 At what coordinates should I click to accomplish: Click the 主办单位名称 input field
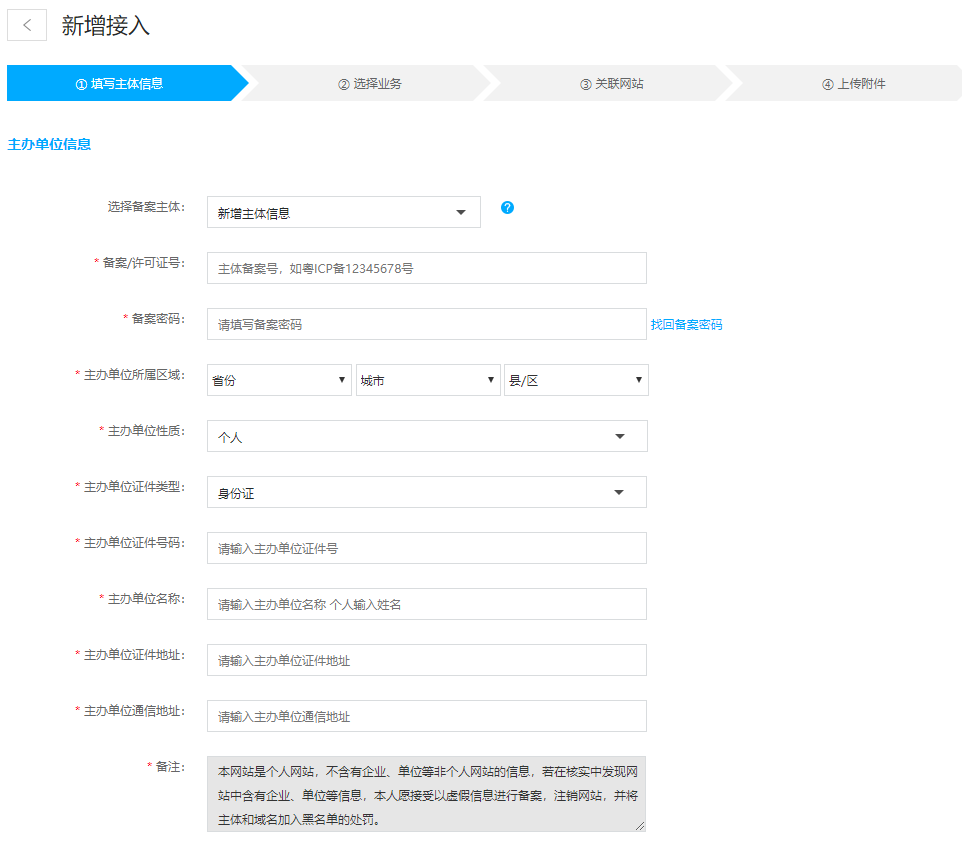click(426, 604)
